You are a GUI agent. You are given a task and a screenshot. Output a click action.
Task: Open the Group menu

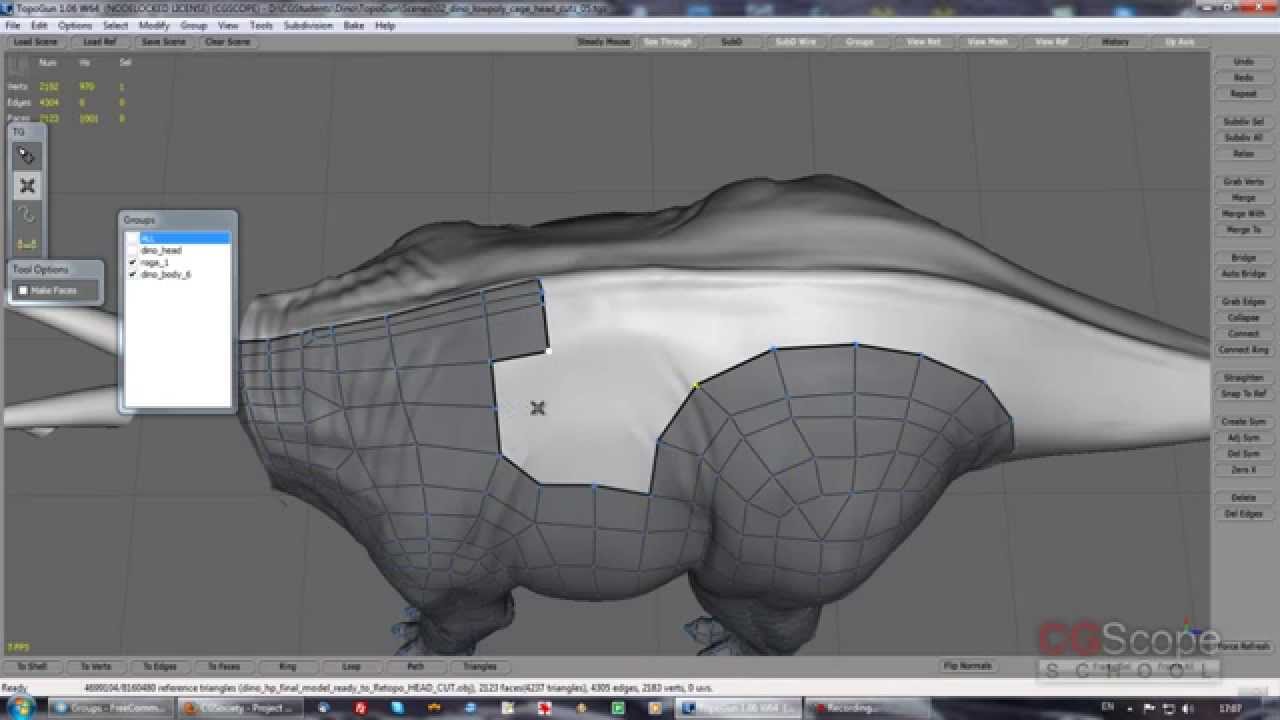193,25
